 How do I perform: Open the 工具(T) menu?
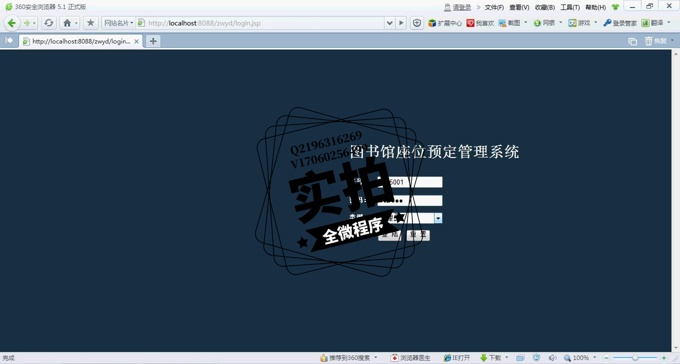coord(570,7)
